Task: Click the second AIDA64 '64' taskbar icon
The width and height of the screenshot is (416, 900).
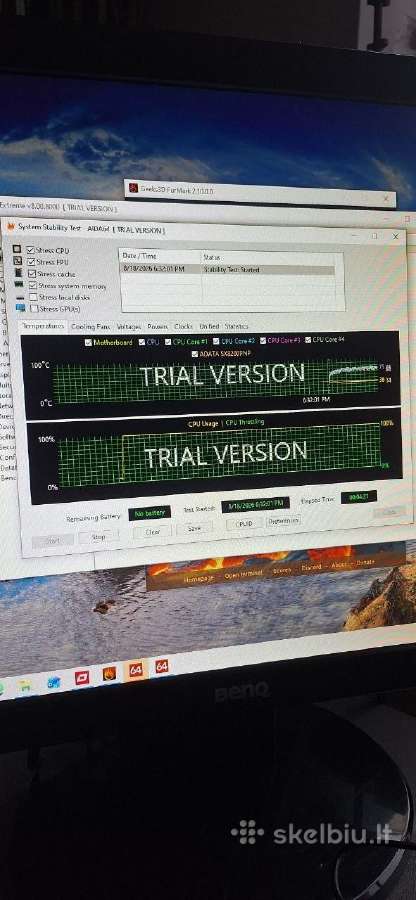Action: [162, 666]
